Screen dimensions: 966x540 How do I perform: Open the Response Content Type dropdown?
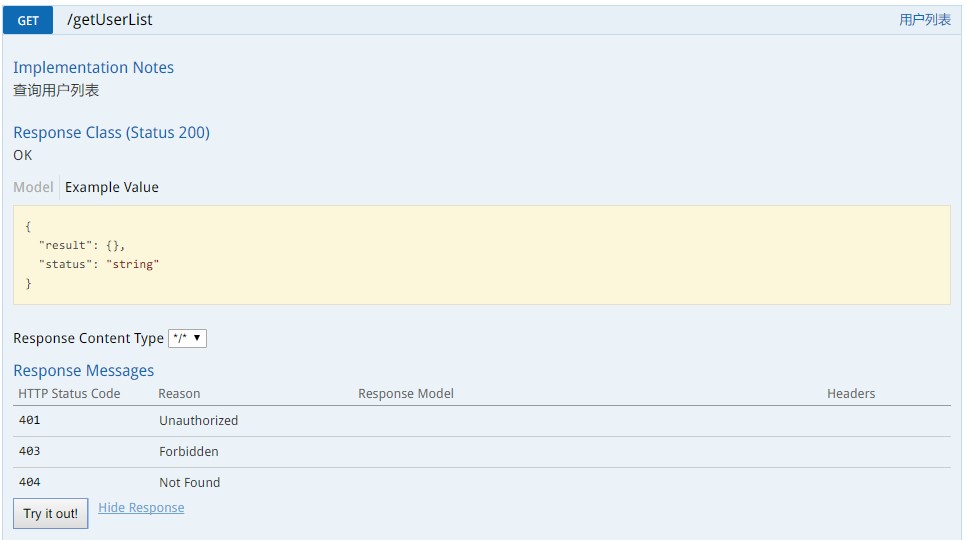pyautogui.click(x=187, y=338)
